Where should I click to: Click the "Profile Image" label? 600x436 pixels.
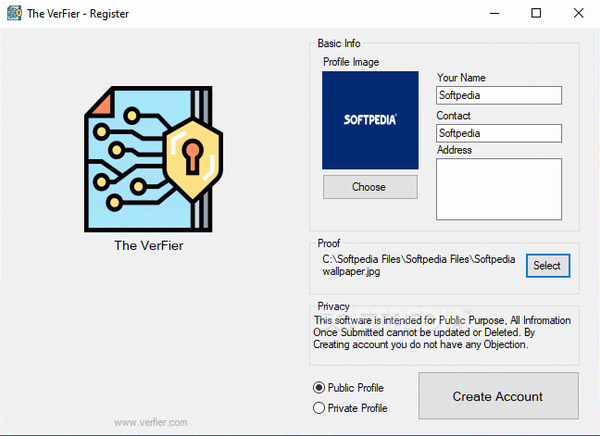pos(351,62)
